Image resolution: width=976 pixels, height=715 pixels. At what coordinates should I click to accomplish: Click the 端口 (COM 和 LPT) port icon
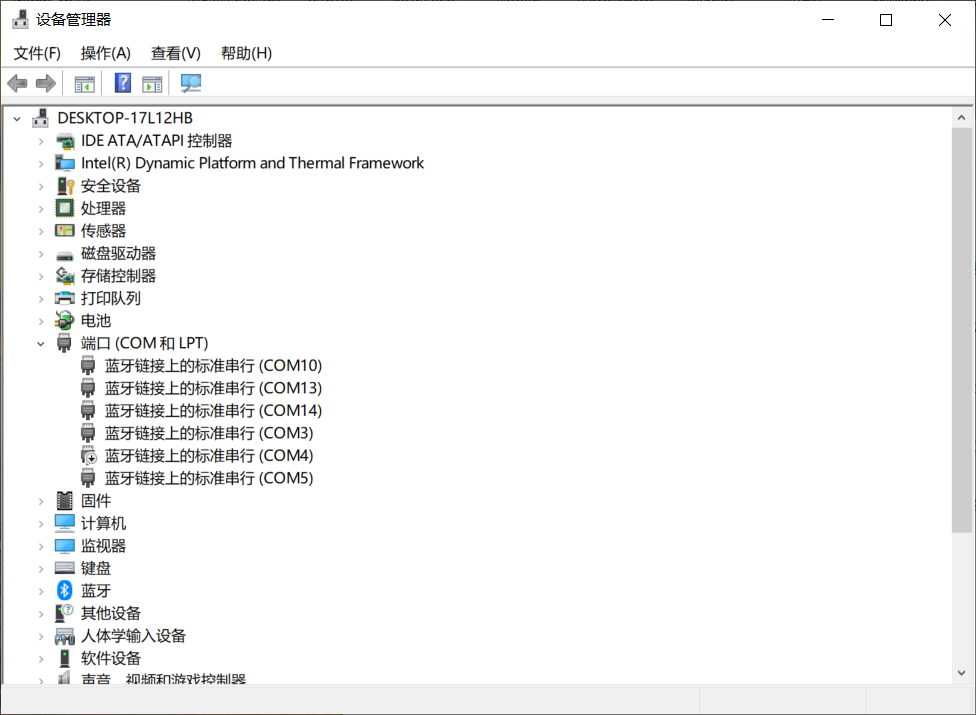tap(64, 343)
